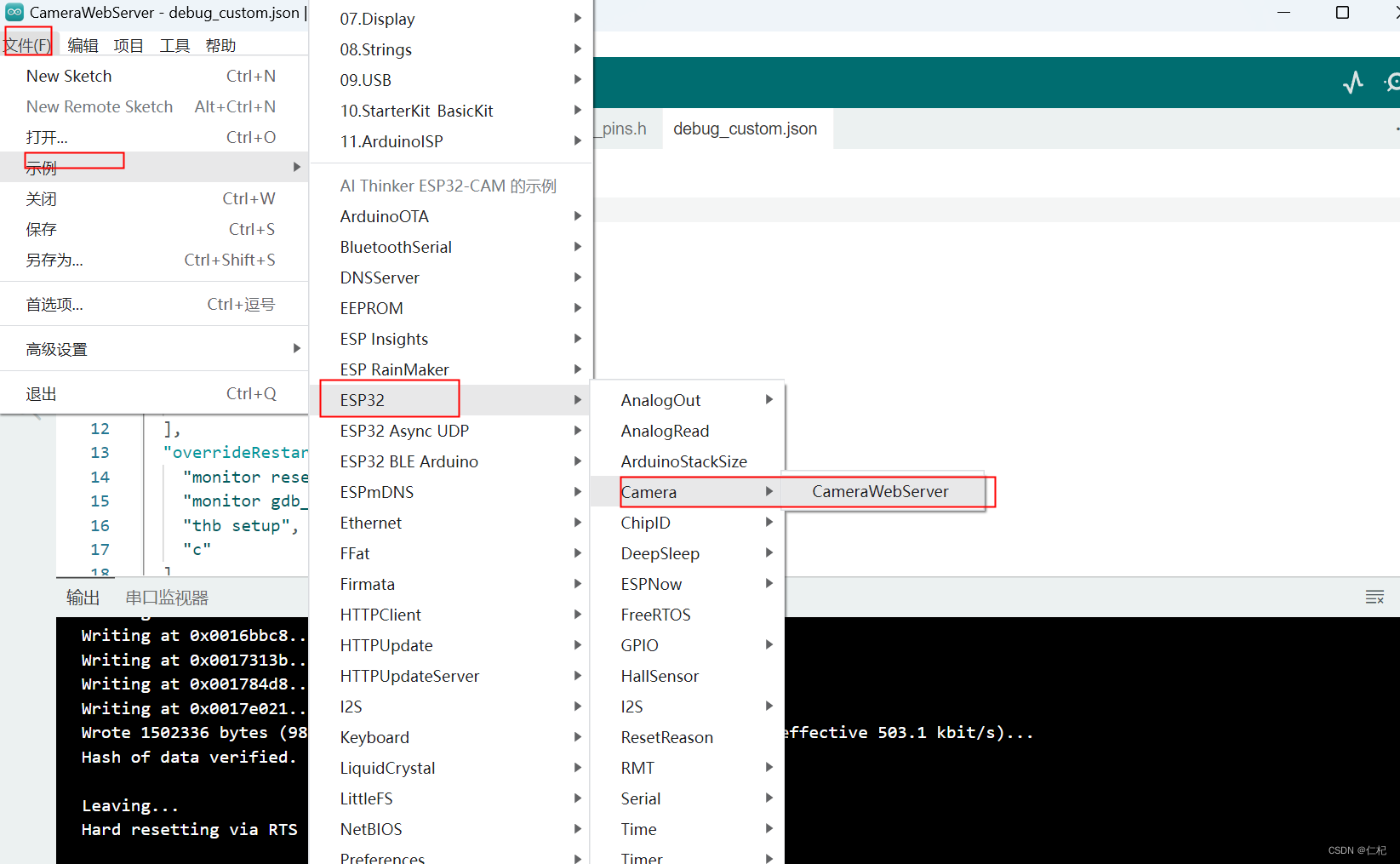The image size is (1400, 864).
Task: Open the 文件(F) menu
Action: 27,45
